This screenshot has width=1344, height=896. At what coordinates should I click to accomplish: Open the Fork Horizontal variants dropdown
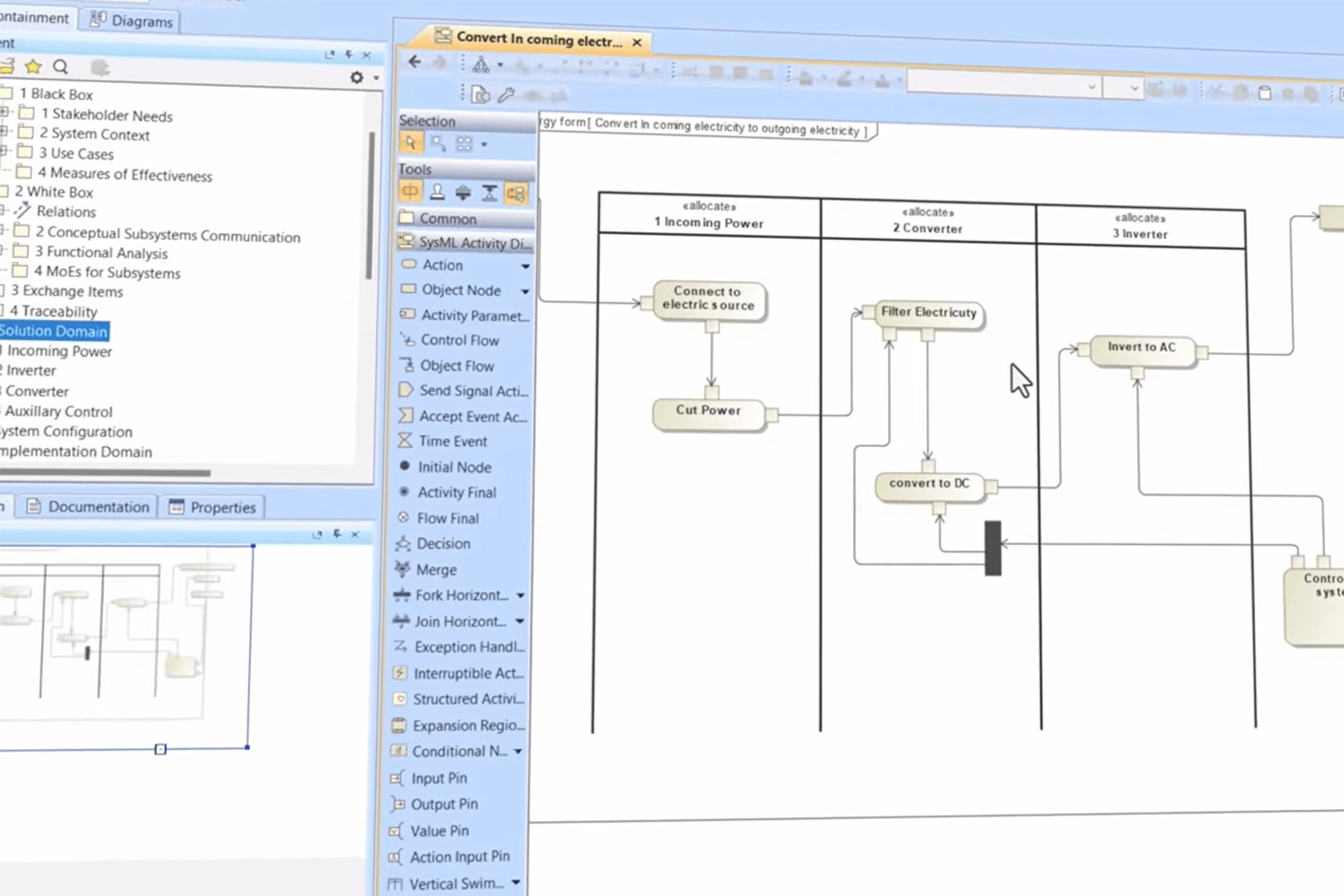tap(521, 596)
